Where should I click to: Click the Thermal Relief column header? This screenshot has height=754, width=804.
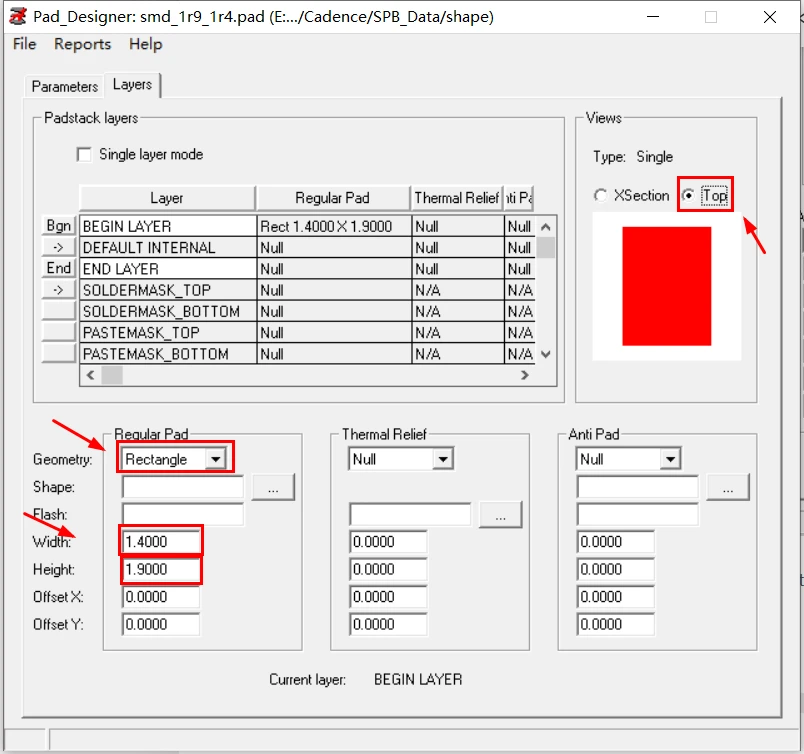tap(457, 198)
